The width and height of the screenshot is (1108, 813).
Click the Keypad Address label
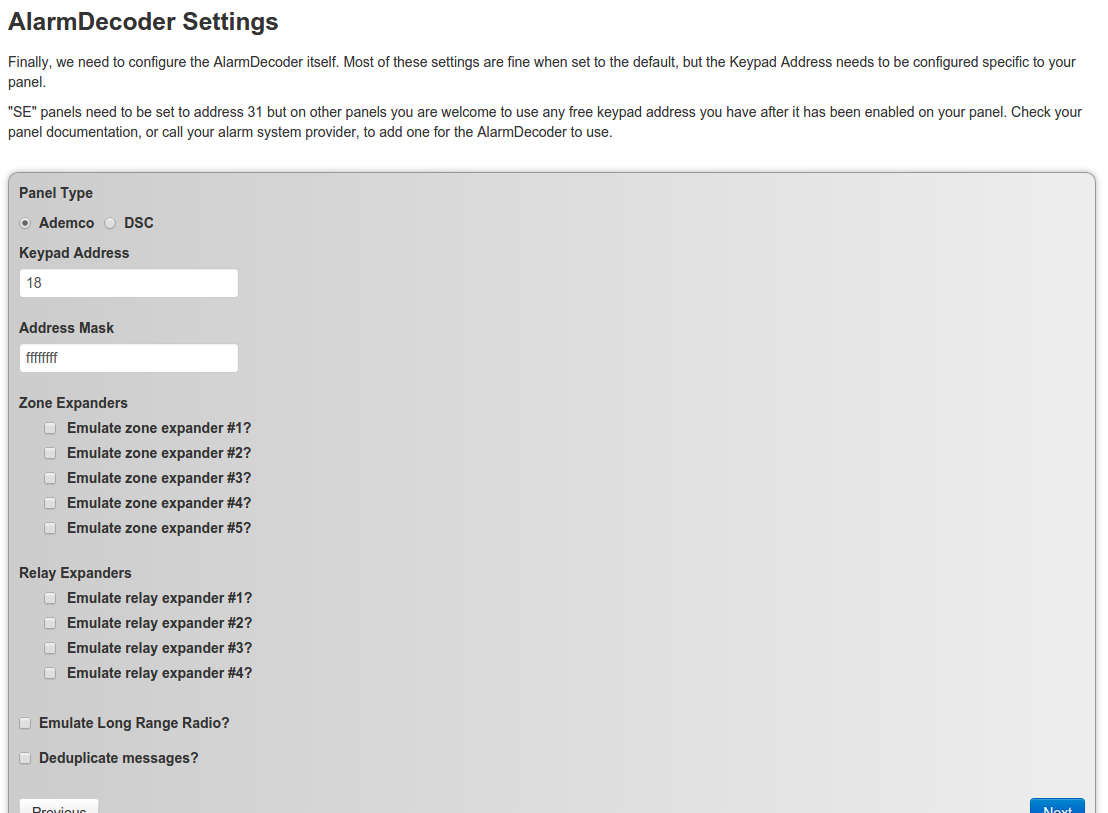74,253
